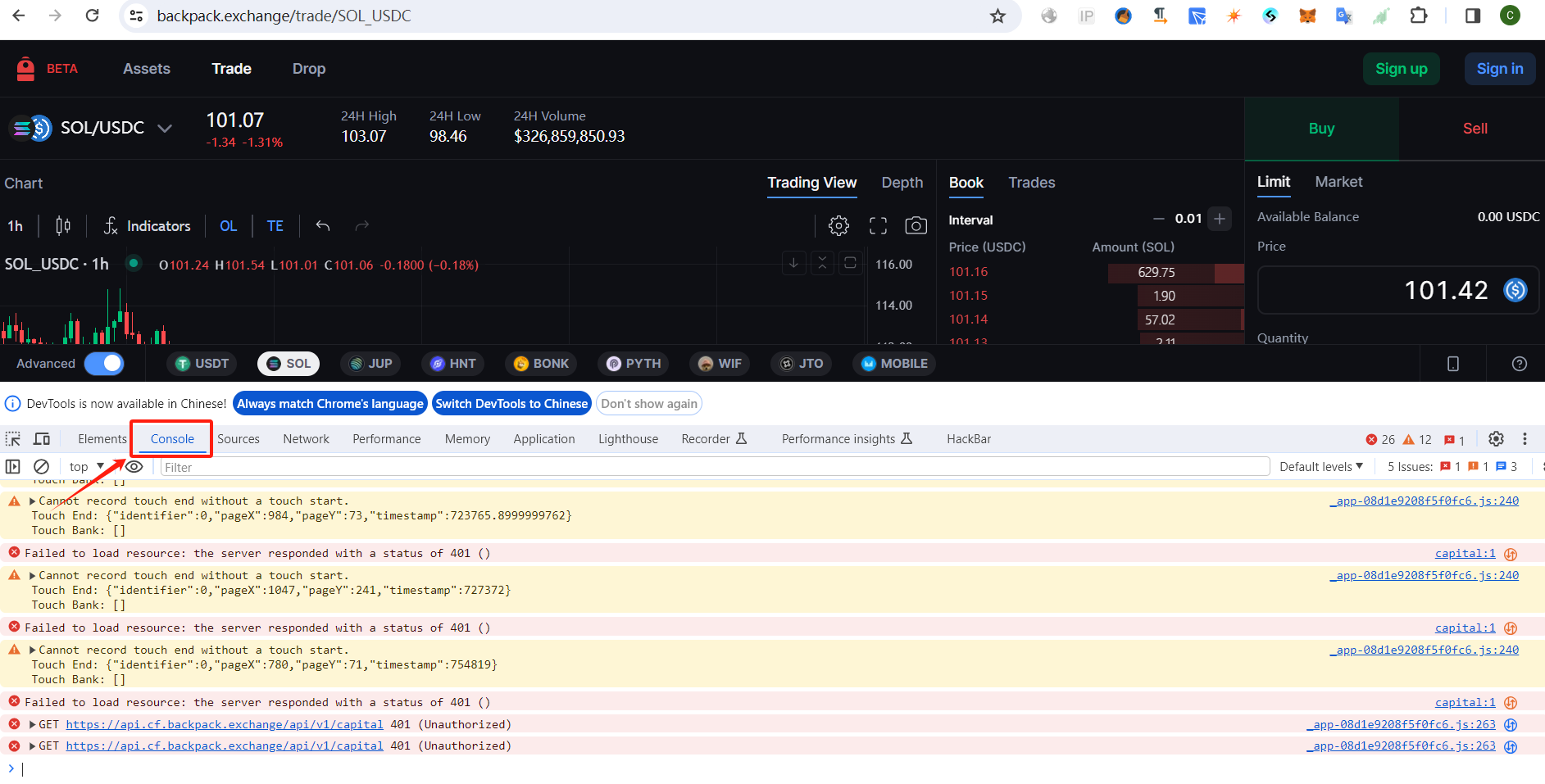
Task: Open candlestick chart type selector
Action: click(63, 225)
